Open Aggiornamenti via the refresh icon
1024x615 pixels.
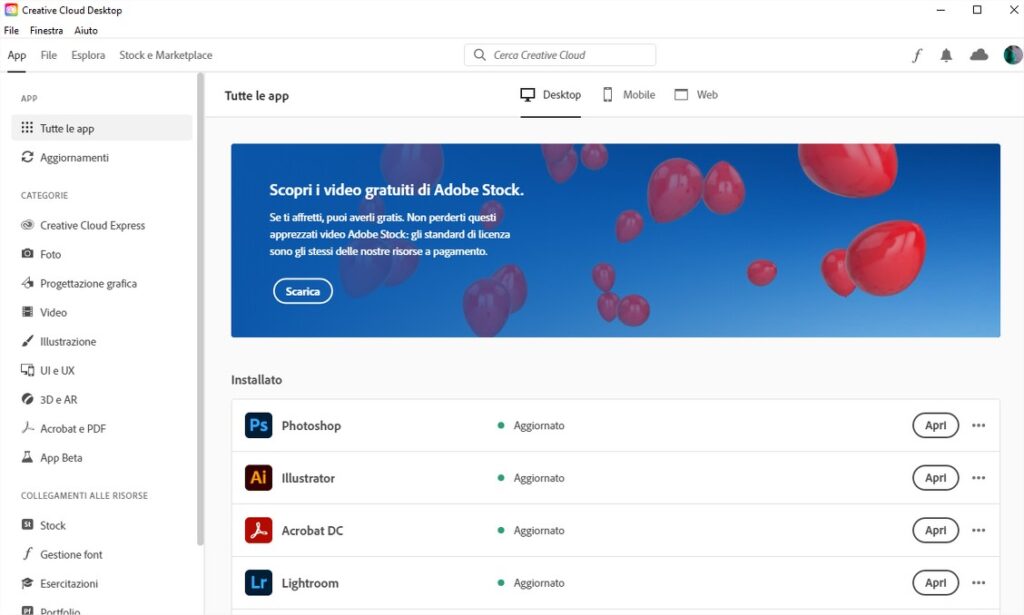(30, 157)
